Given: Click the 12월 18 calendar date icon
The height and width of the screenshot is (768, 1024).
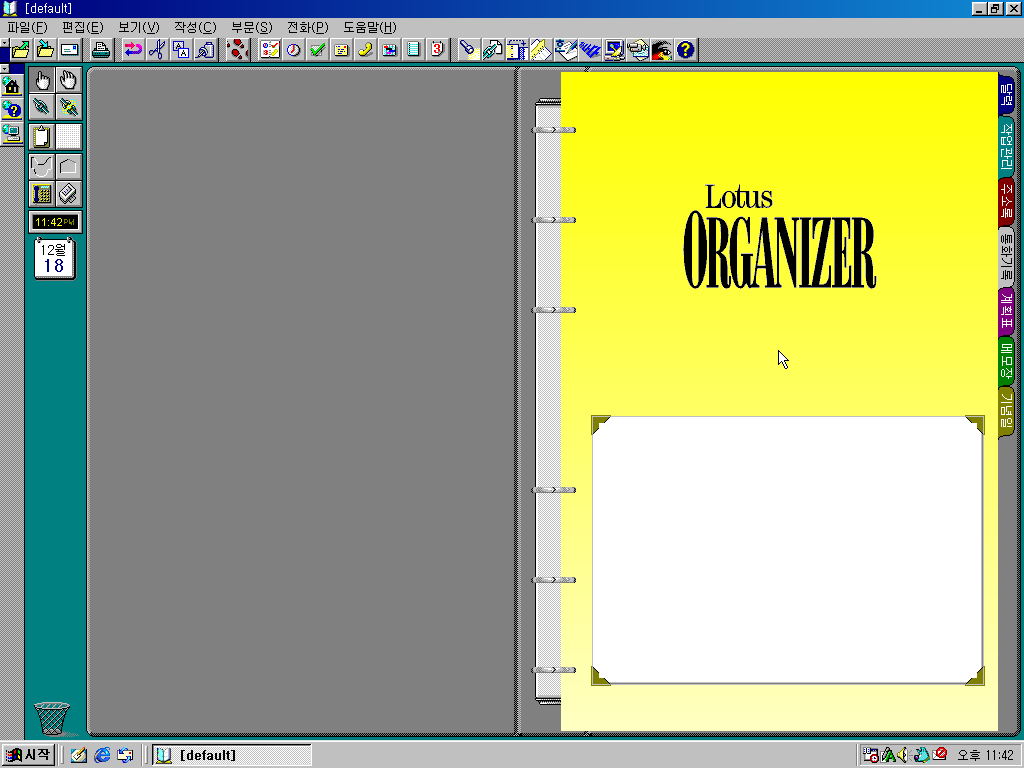Looking at the screenshot, I should pyautogui.click(x=55, y=259).
